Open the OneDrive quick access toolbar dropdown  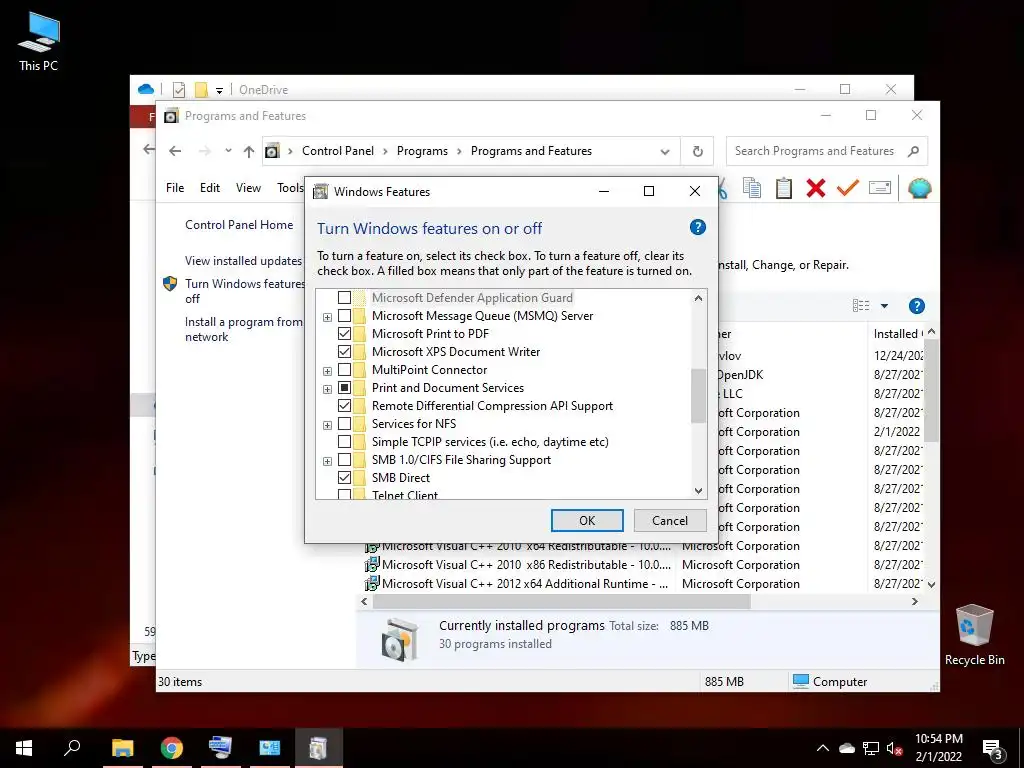[x=219, y=91]
